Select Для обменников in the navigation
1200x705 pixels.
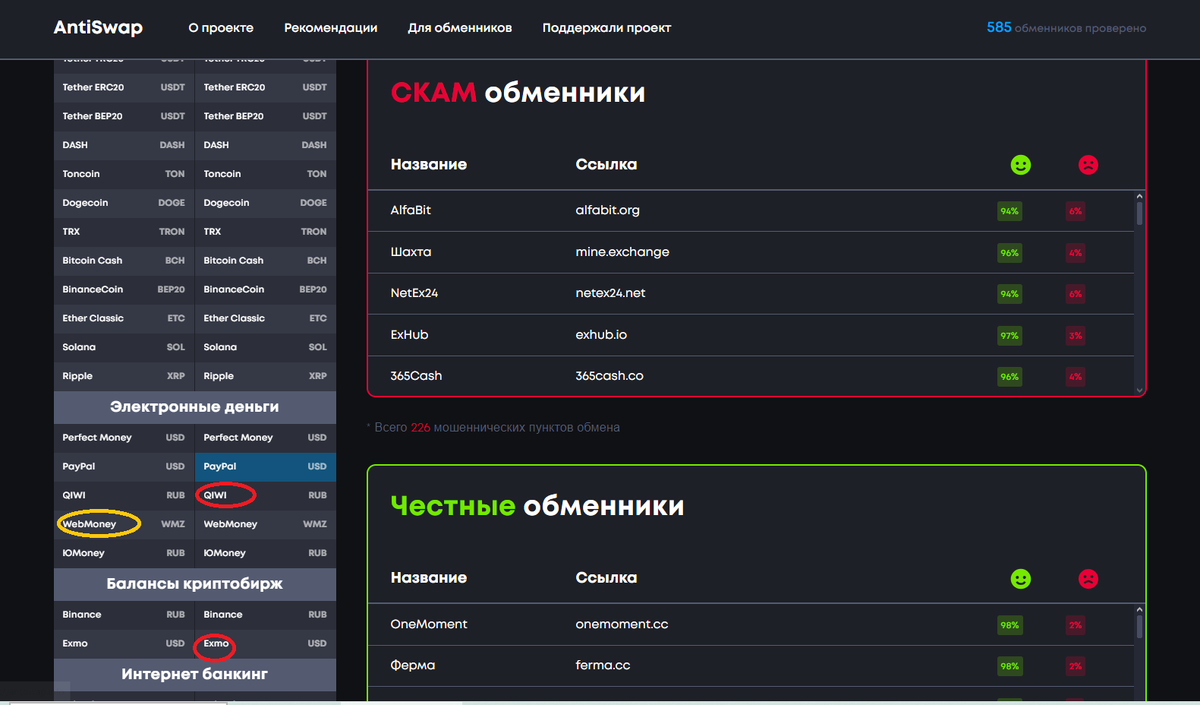tap(460, 28)
